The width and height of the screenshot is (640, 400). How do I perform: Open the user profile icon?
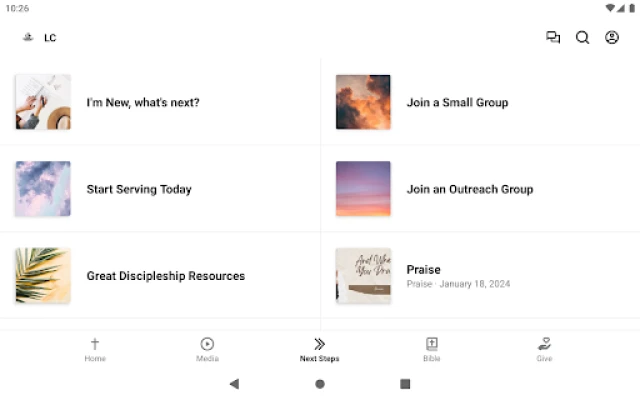[612, 38]
